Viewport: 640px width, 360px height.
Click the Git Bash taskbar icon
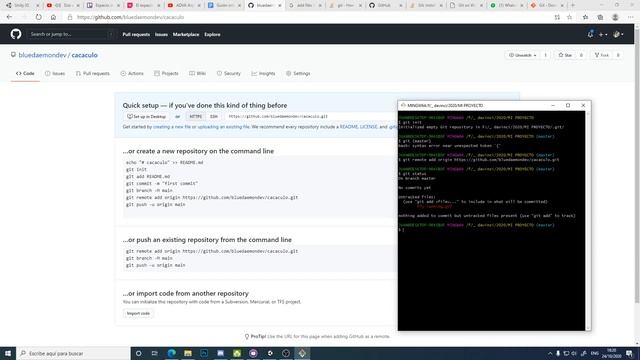click(x=302, y=353)
